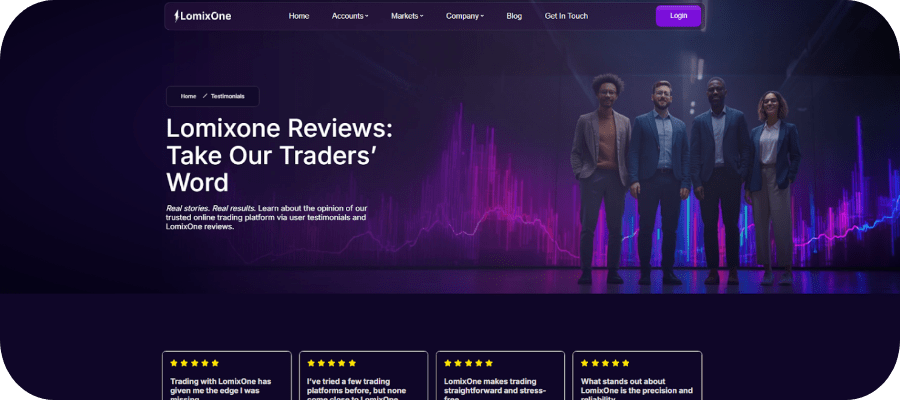Go to Home in the top navigation
The image size is (900, 400).
299,16
